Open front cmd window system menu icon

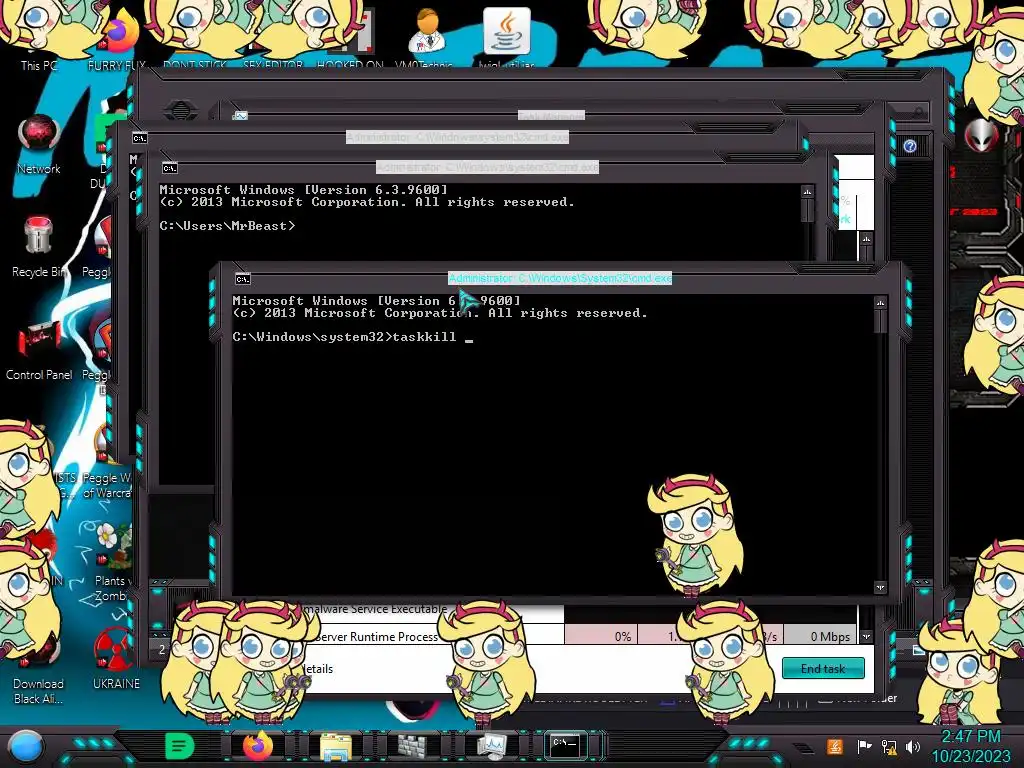(243, 279)
